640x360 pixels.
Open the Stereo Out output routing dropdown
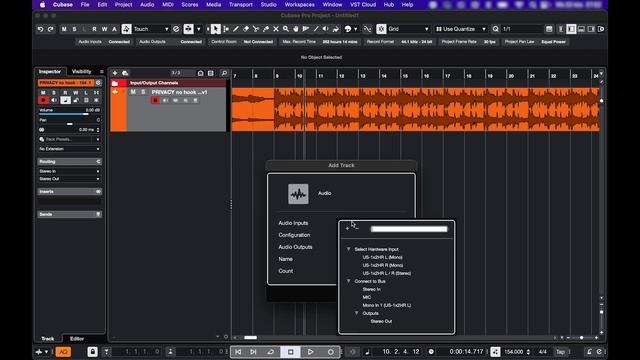(69, 179)
